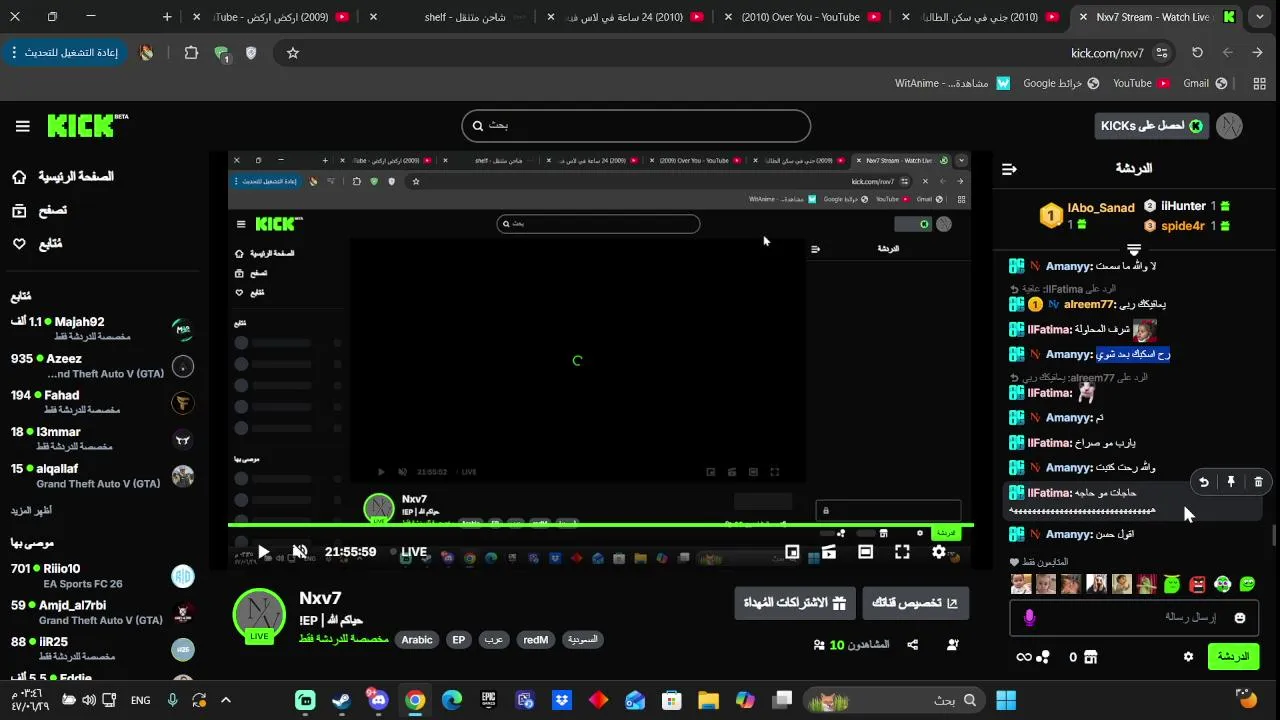1280x720 pixels.
Task: Click in the Kick search field
Action: tap(636, 126)
